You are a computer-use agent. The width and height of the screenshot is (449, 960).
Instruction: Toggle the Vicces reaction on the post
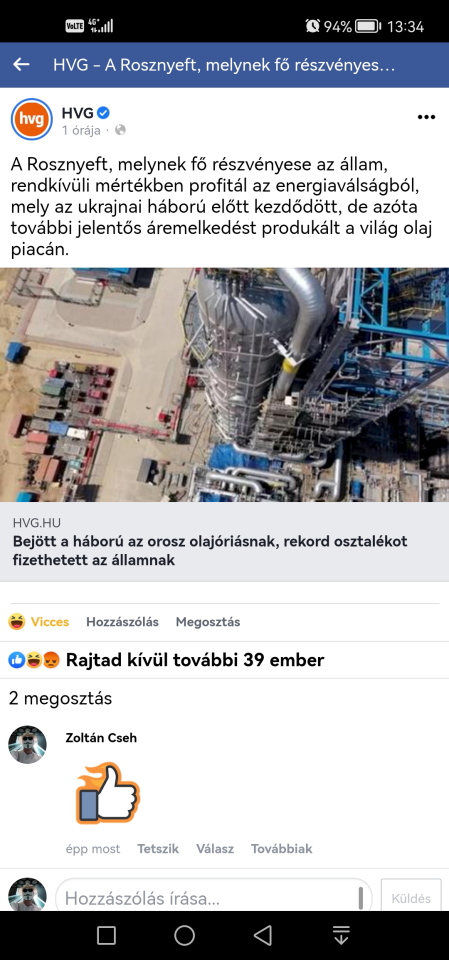pos(39,622)
